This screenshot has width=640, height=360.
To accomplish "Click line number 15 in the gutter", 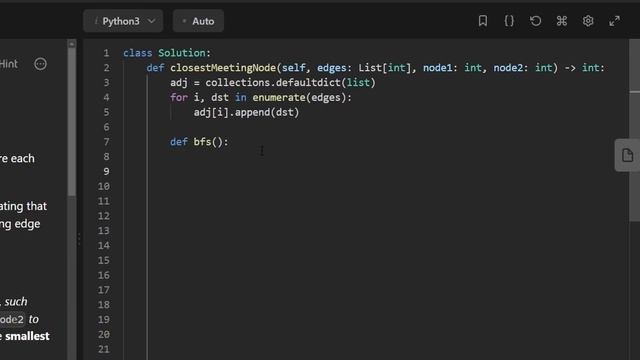I will click(104, 260).
